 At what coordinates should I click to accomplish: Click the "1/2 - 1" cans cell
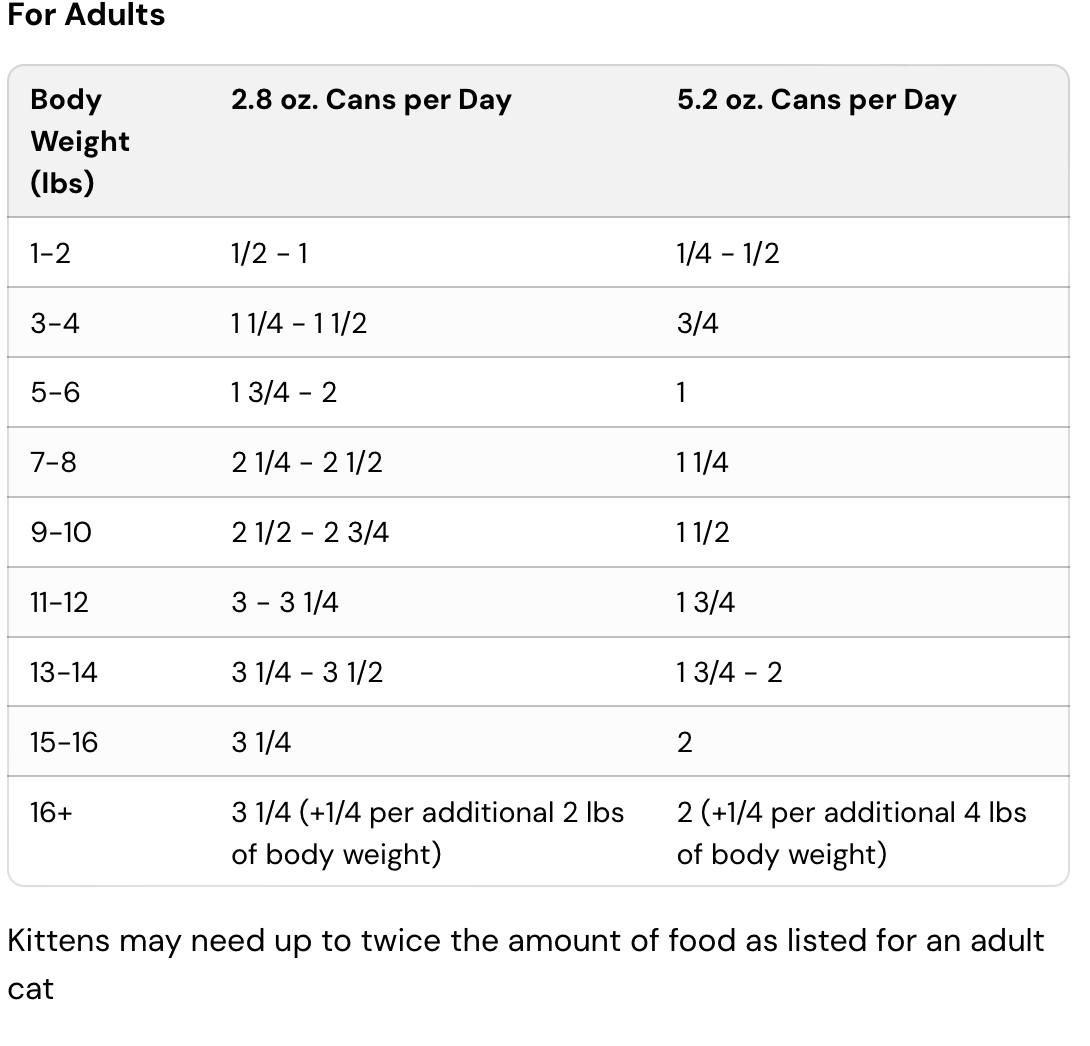point(269,253)
